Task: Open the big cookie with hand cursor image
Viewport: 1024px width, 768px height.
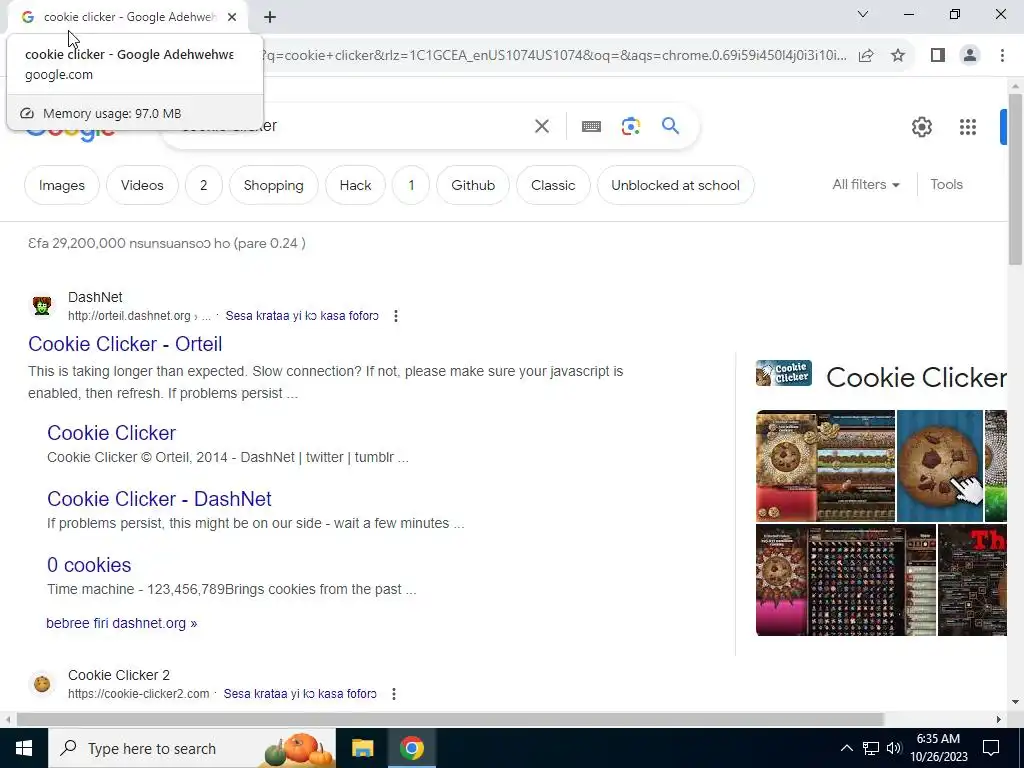Action: (x=940, y=466)
